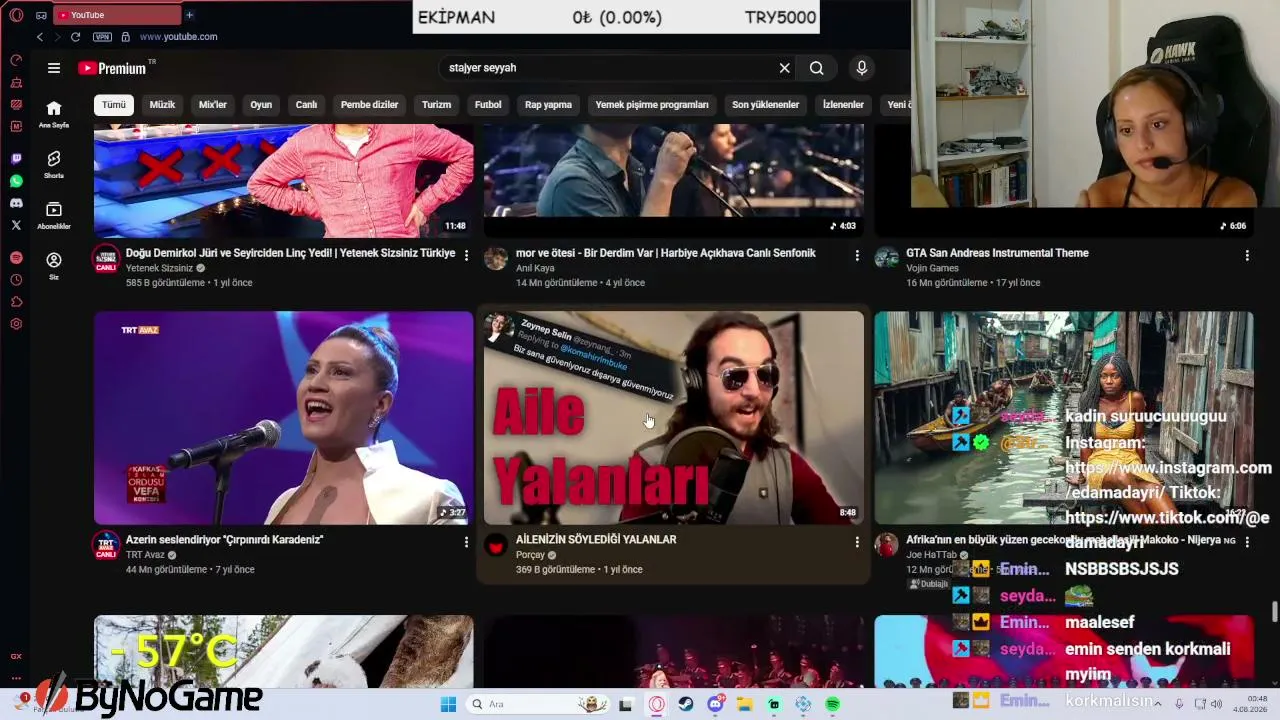Select the İzlenenler filter chip

(843, 104)
